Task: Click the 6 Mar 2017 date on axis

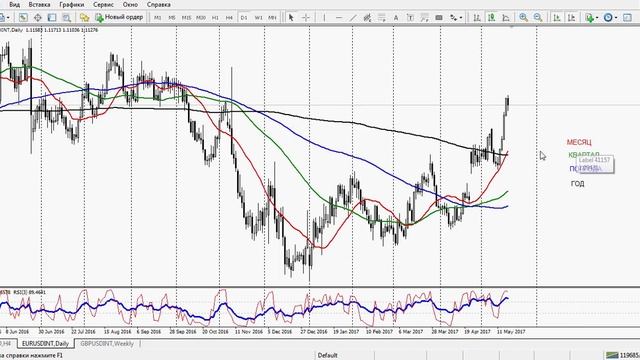Action: click(x=411, y=332)
